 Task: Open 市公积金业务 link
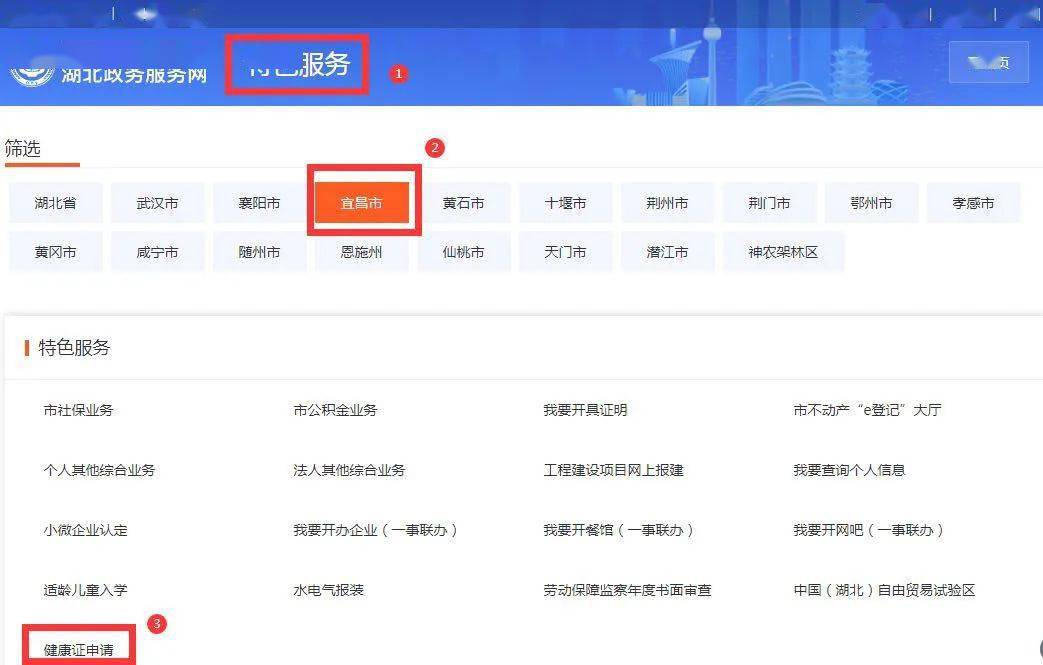[x=335, y=410]
